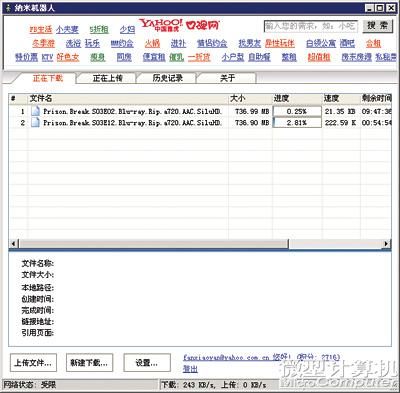Viewport: 400px width, 393px height.
Task: Click the scrollbar right arrow
Action: (386, 244)
